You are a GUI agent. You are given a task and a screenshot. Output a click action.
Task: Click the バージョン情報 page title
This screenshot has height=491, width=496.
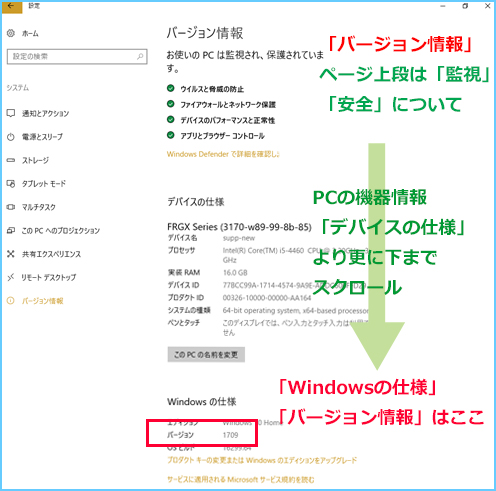(x=205, y=33)
